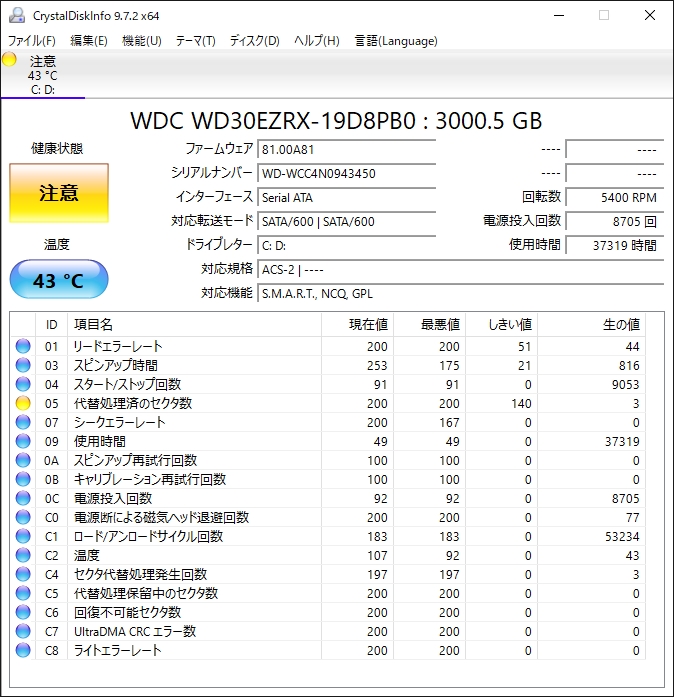Click the CrystalDiskInfo app icon in title bar
This screenshot has height=697, width=674.
[x=17, y=15]
